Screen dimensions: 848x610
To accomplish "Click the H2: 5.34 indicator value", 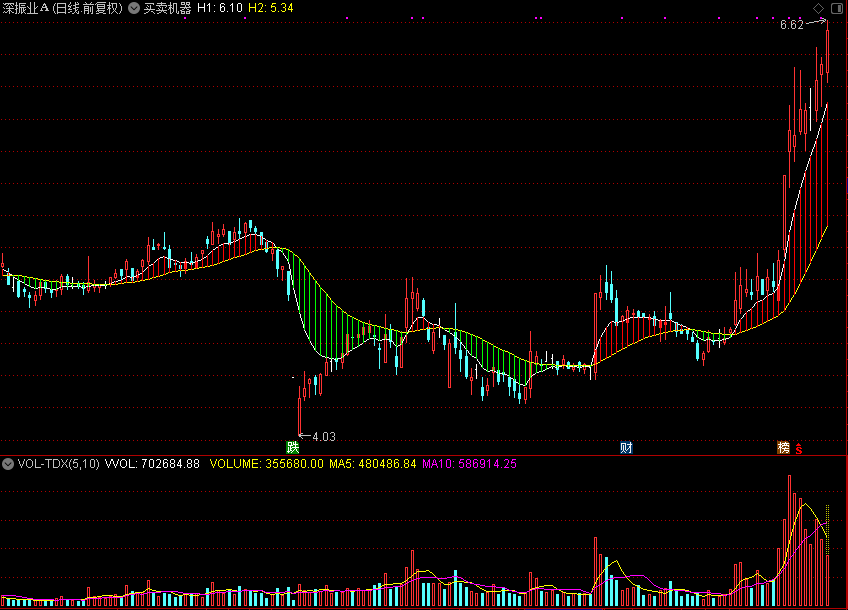I will [270, 8].
